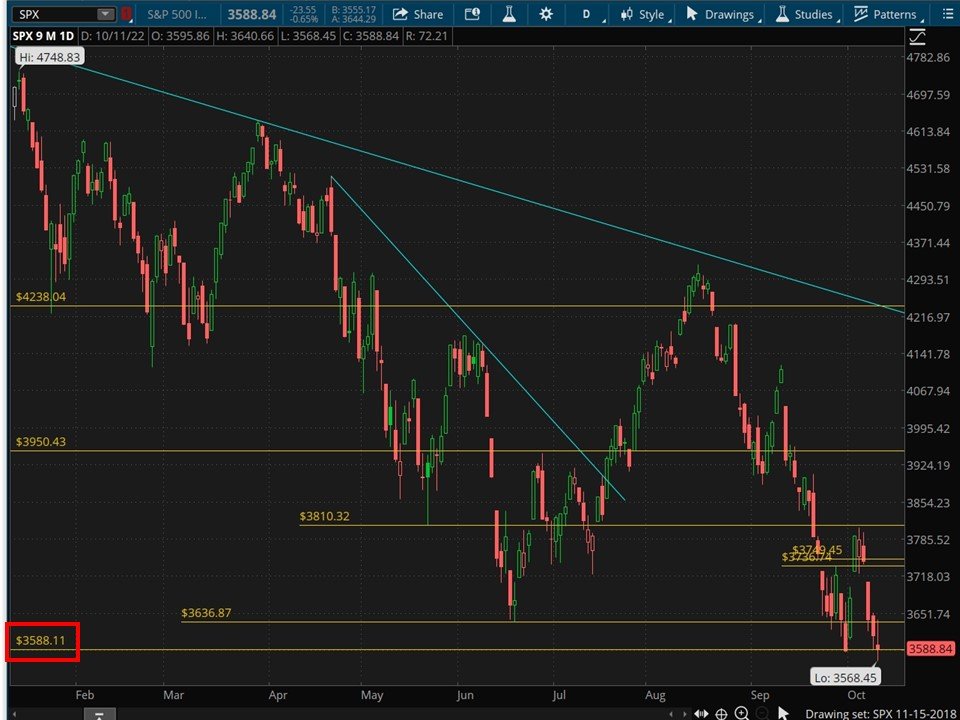Expand the D timeframe dropdown
Viewport: 960px width, 720px height.
pos(588,14)
